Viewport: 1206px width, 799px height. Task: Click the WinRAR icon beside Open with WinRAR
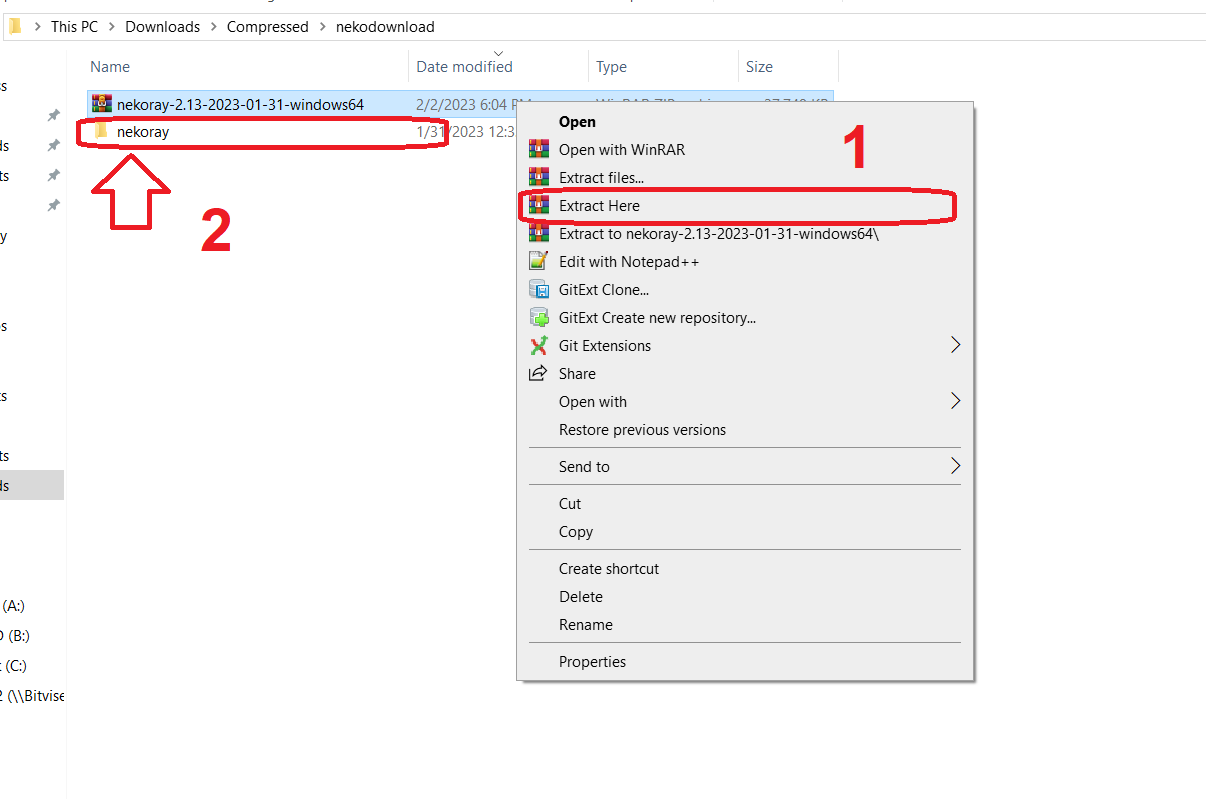click(x=539, y=150)
